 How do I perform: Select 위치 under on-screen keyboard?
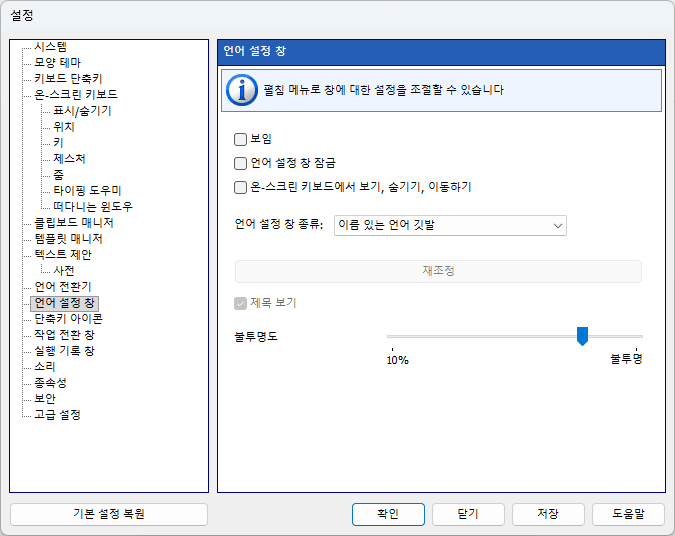(64, 127)
